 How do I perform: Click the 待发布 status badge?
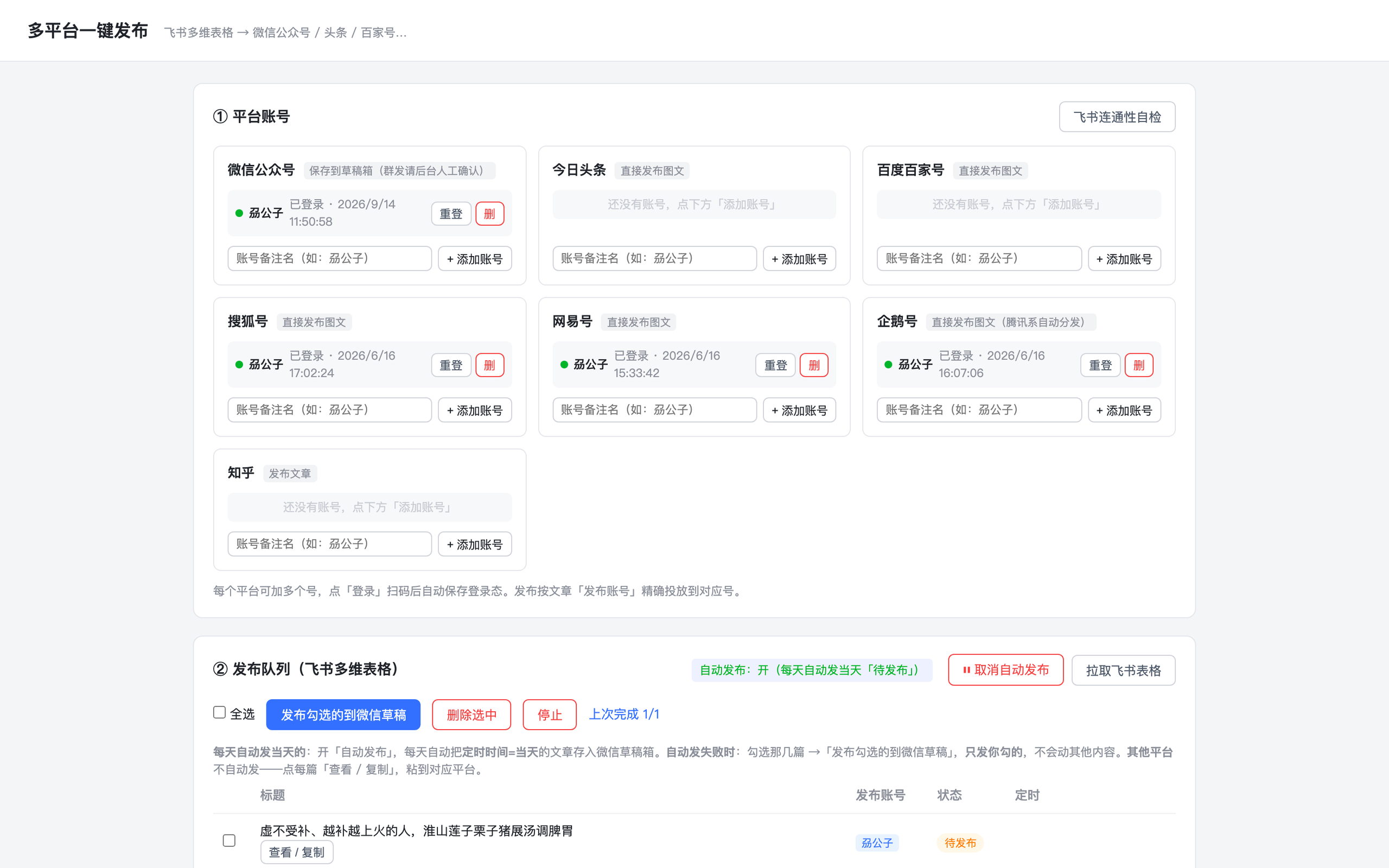960,843
